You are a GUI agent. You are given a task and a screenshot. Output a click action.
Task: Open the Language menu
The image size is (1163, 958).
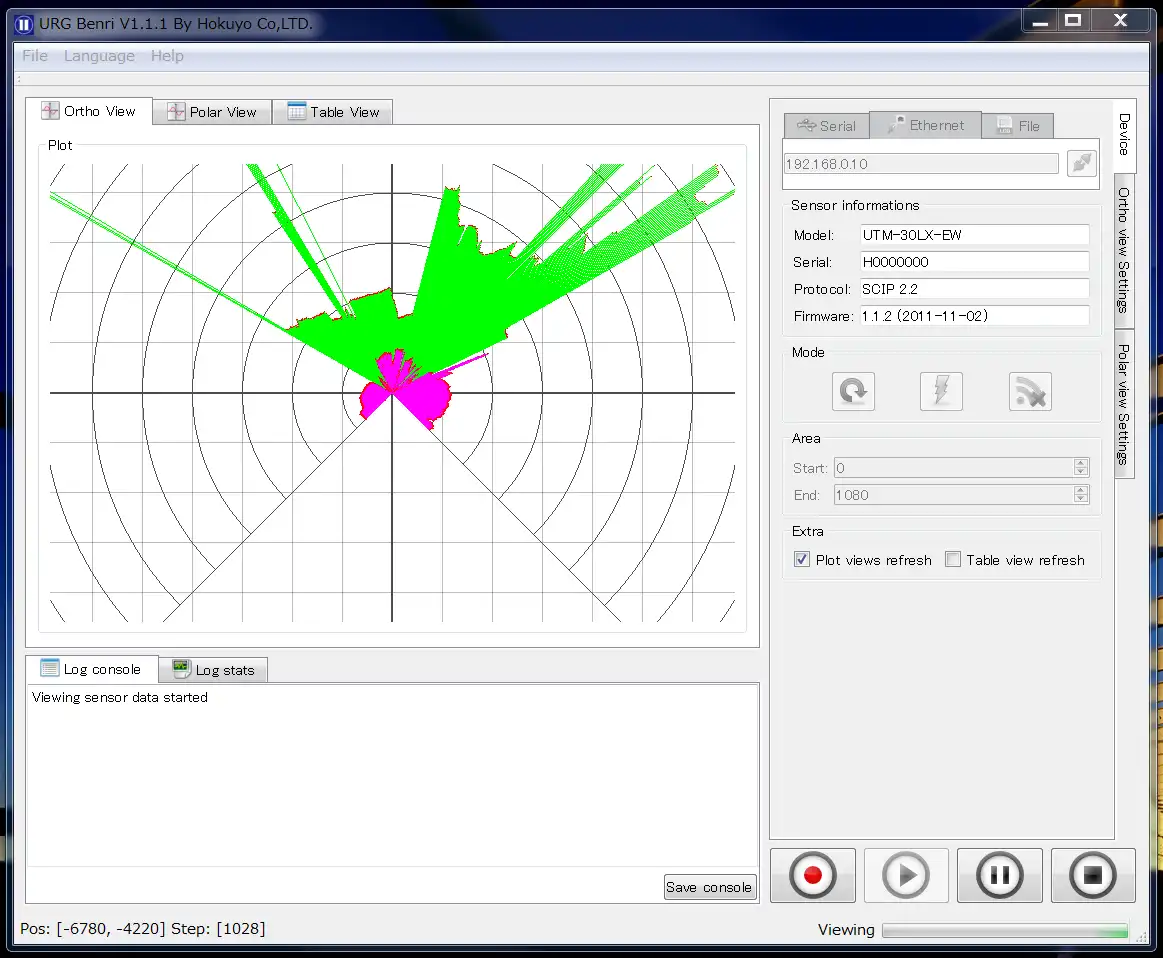99,56
